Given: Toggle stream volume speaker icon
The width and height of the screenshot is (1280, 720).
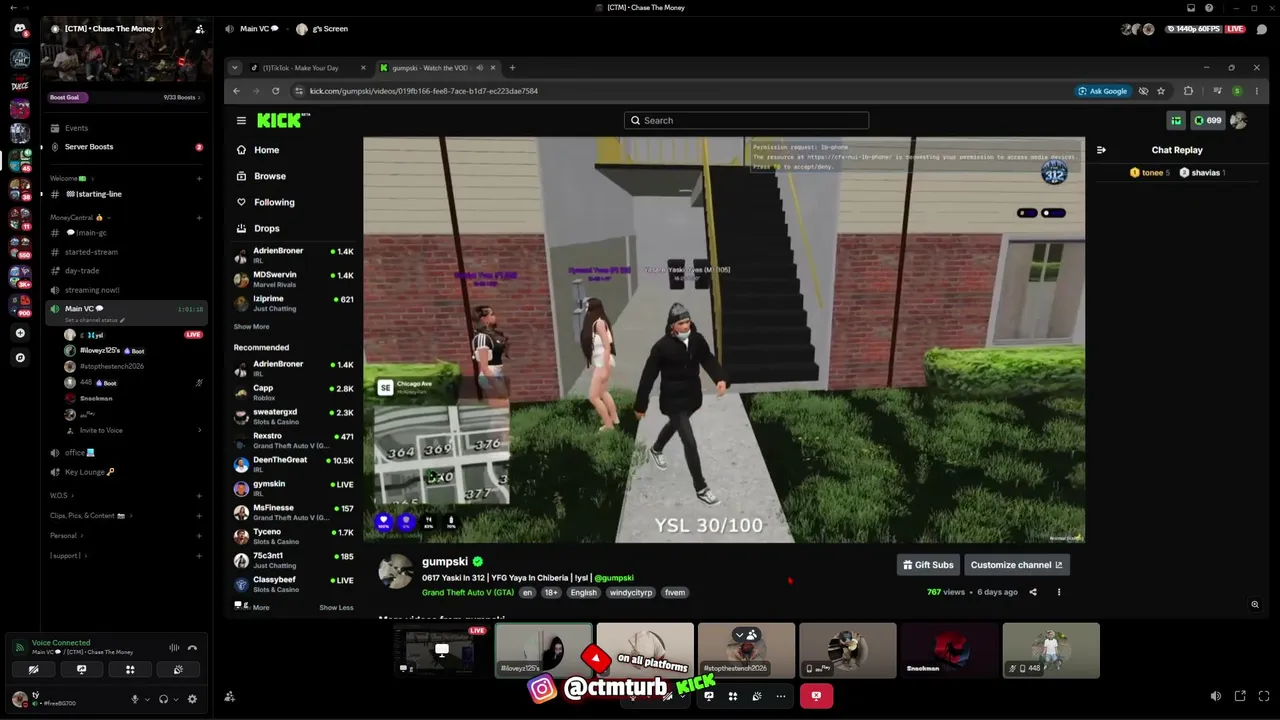Looking at the screenshot, I should pos(1216,696).
